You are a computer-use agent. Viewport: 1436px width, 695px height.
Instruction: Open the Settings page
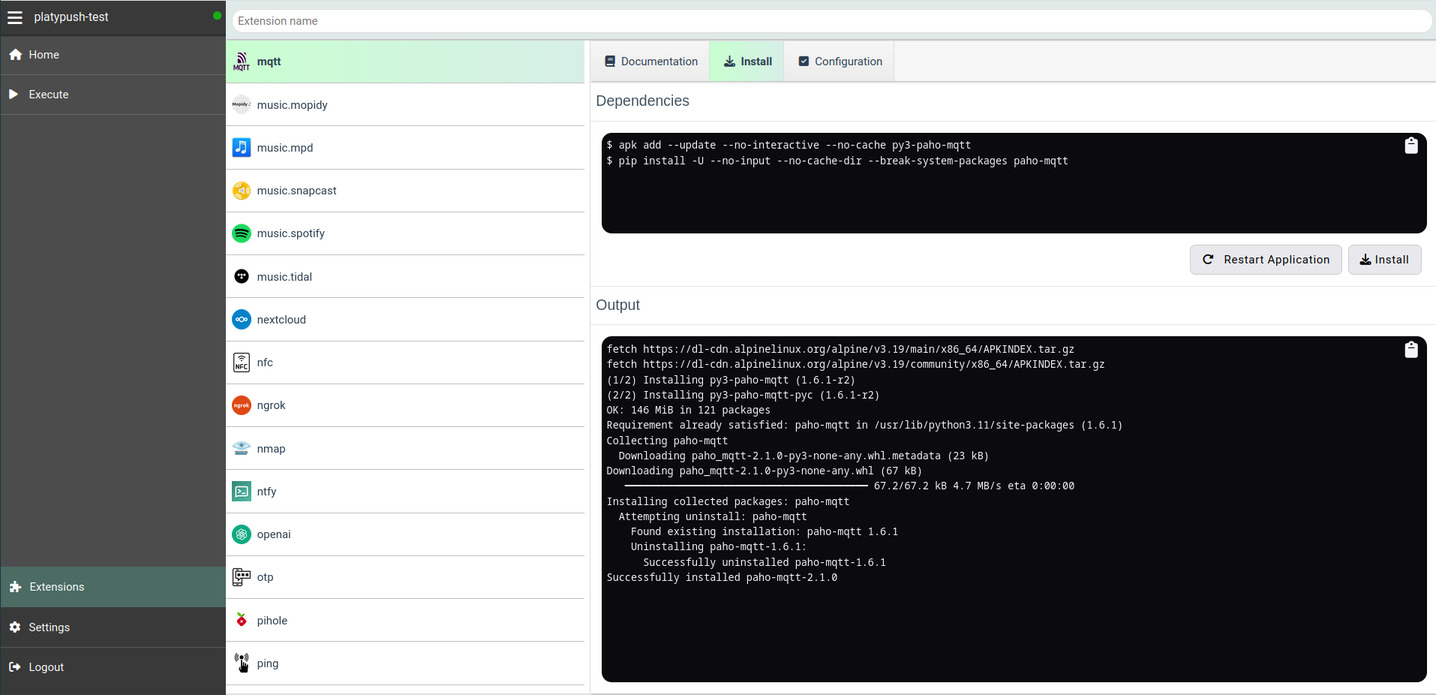(x=50, y=627)
